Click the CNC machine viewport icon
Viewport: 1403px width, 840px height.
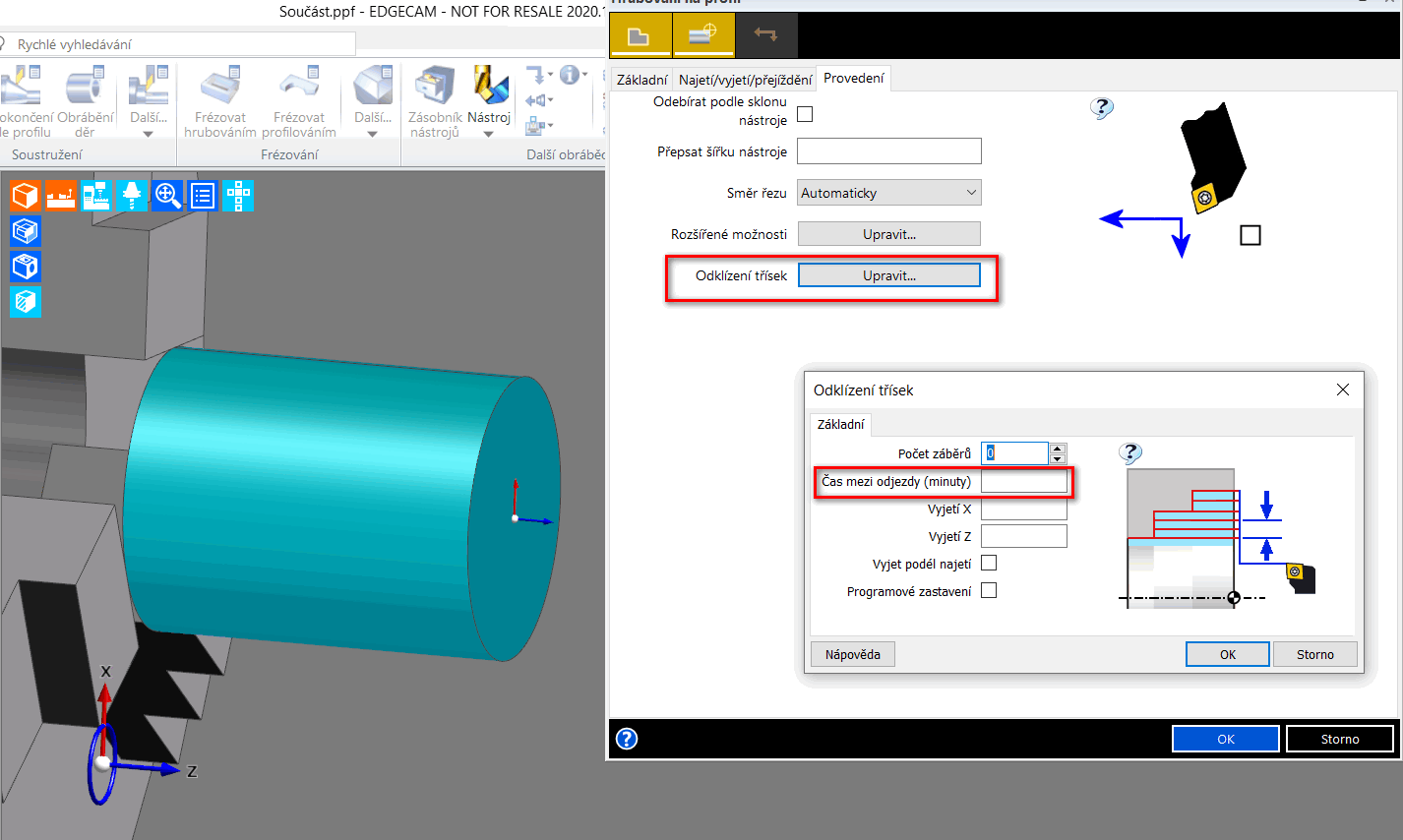click(x=96, y=196)
